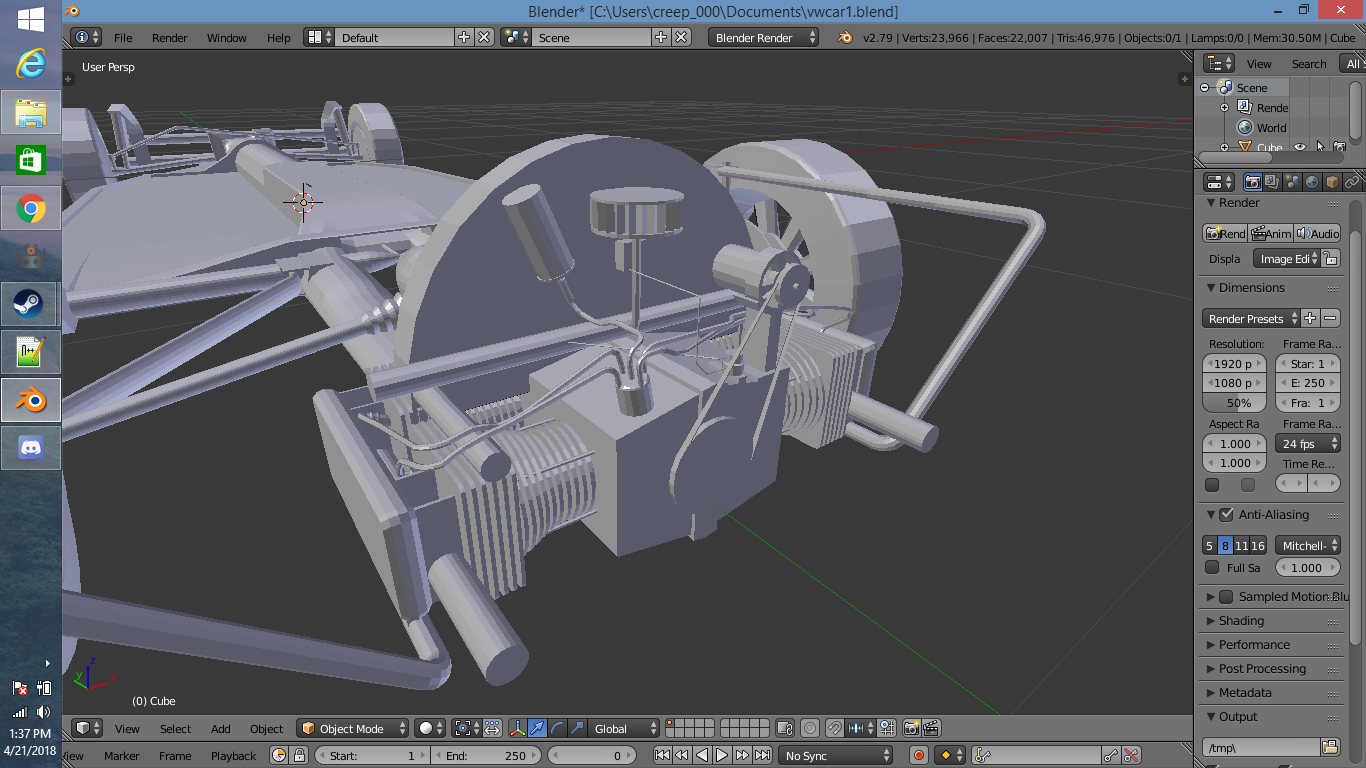The height and width of the screenshot is (768, 1366).
Task: Select the translate manipulator arrow icon
Action: tap(538, 728)
